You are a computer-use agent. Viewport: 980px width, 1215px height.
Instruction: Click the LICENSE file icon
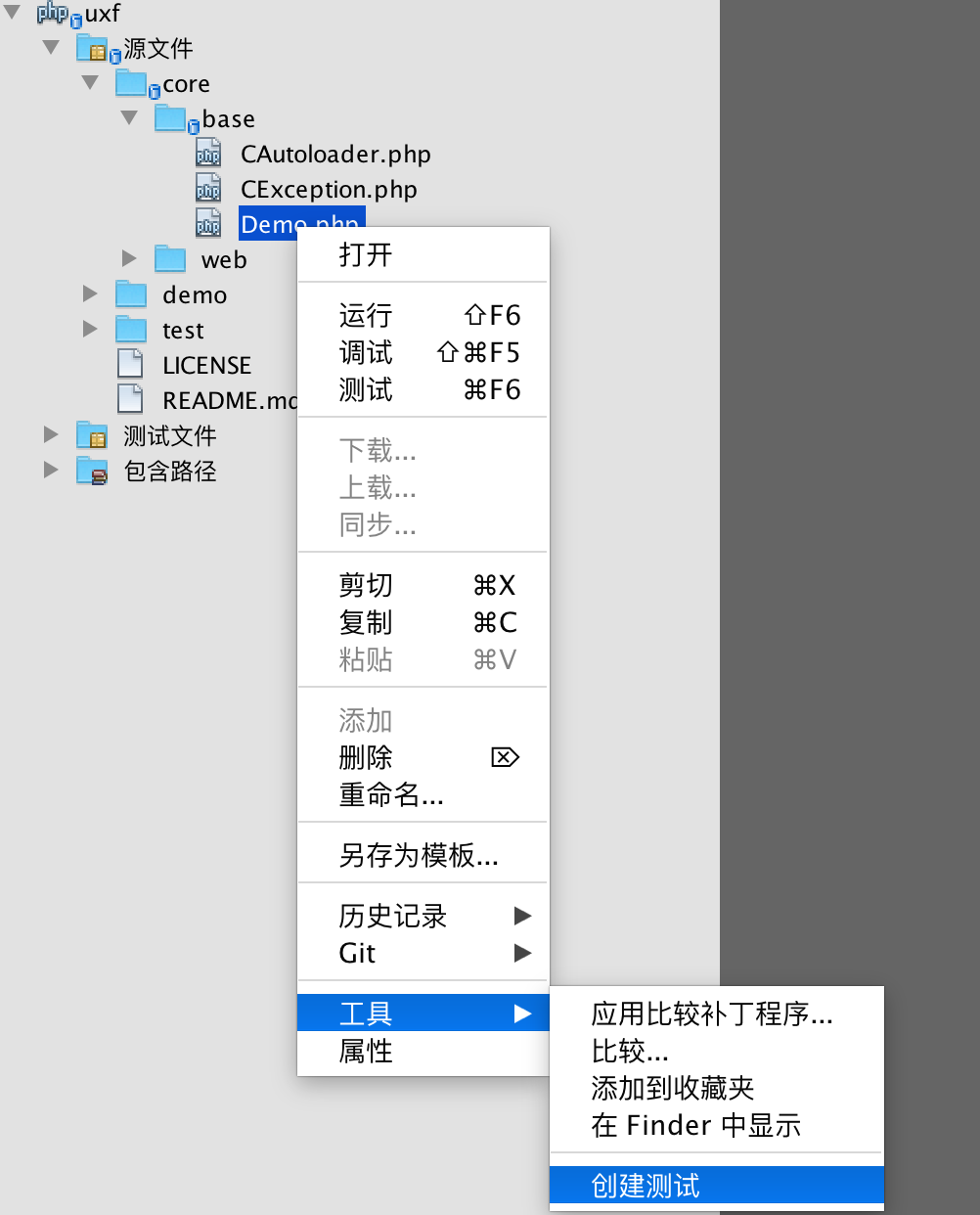[x=130, y=365]
